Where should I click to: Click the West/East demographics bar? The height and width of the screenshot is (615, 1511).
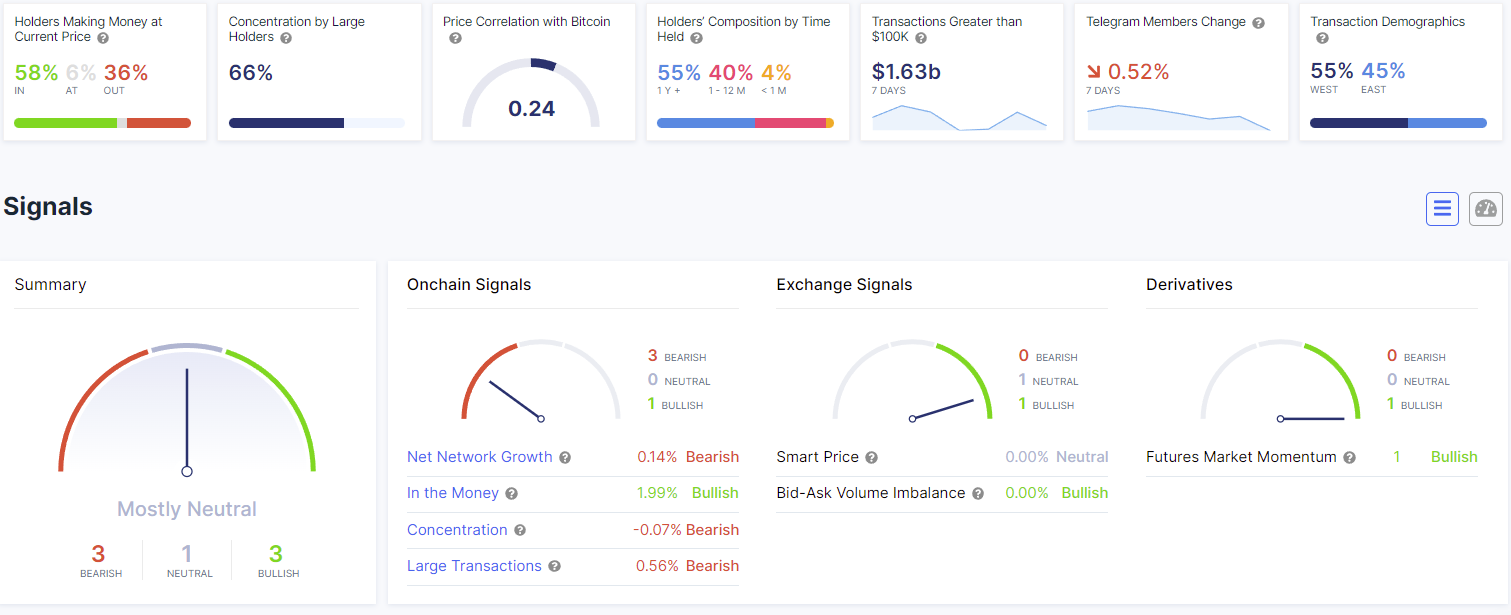(1398, 123)
